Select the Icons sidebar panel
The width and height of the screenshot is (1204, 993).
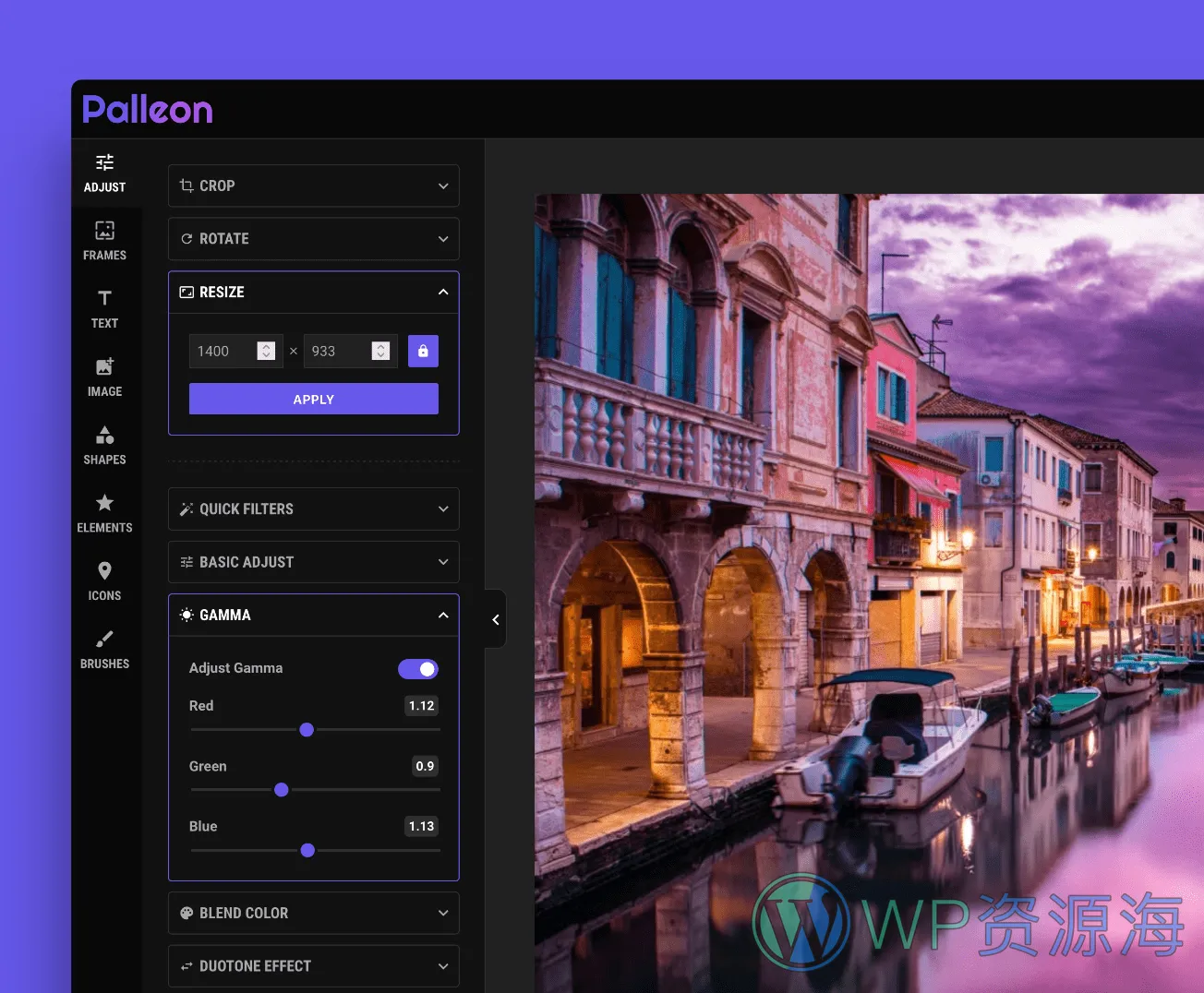point(104,580)
